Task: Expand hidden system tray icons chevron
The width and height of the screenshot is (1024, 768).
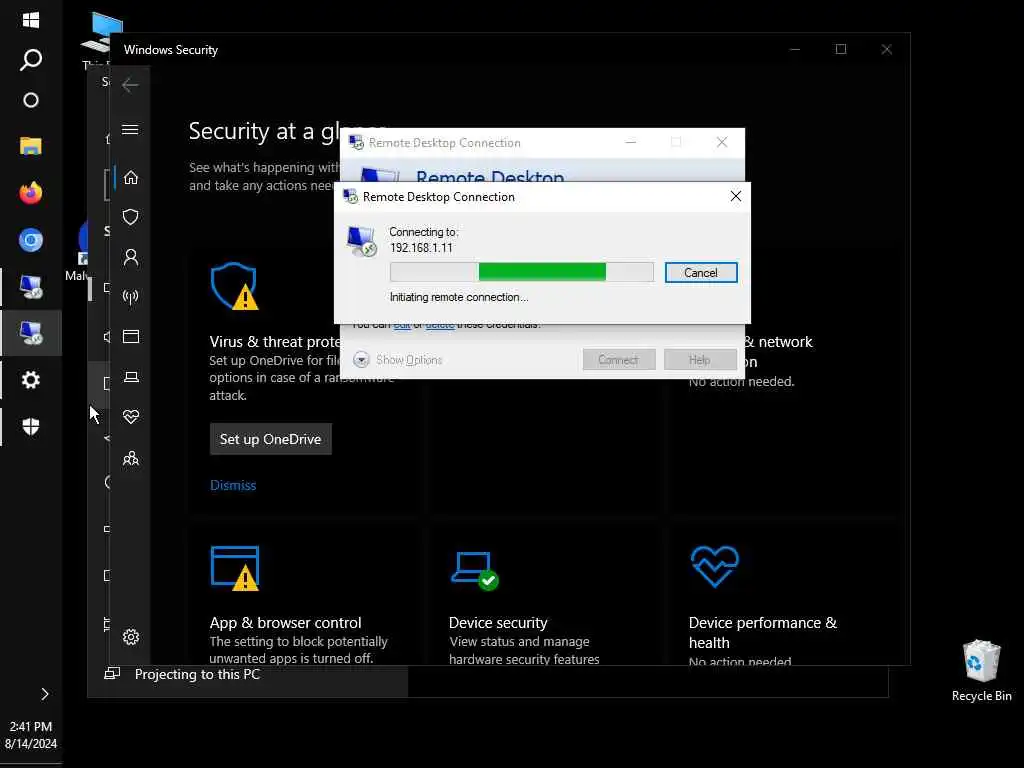Action: pos(44,694)
